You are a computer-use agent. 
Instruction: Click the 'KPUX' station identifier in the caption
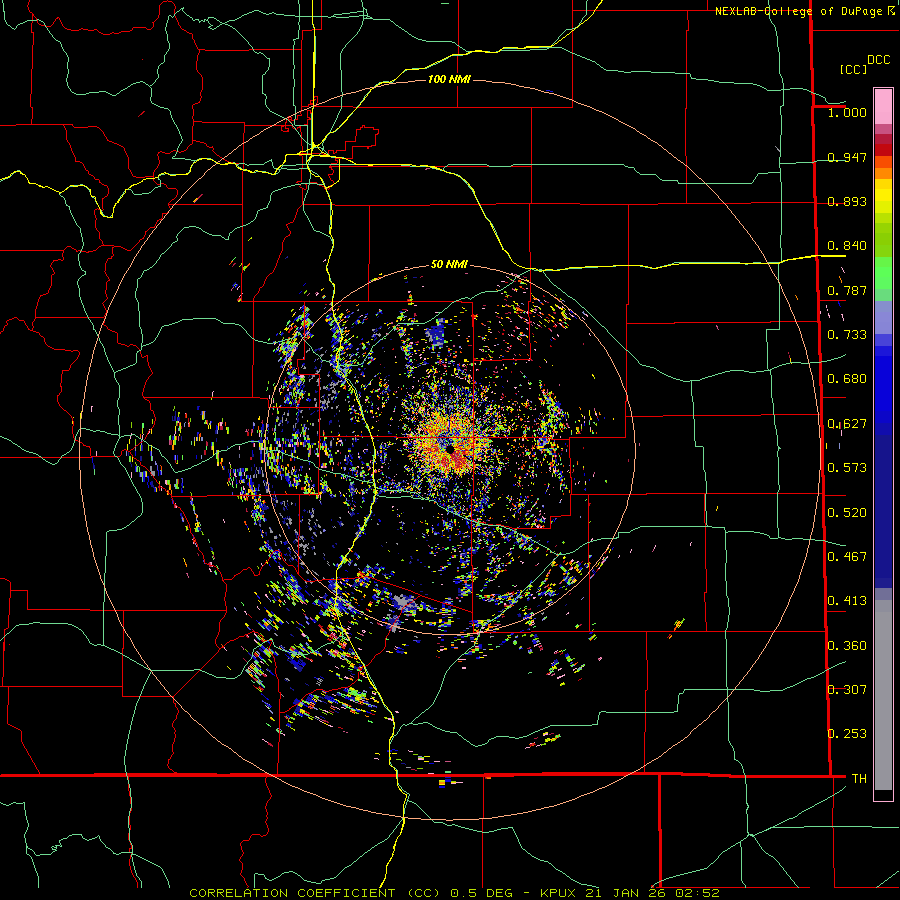click(x=560, y=893)
